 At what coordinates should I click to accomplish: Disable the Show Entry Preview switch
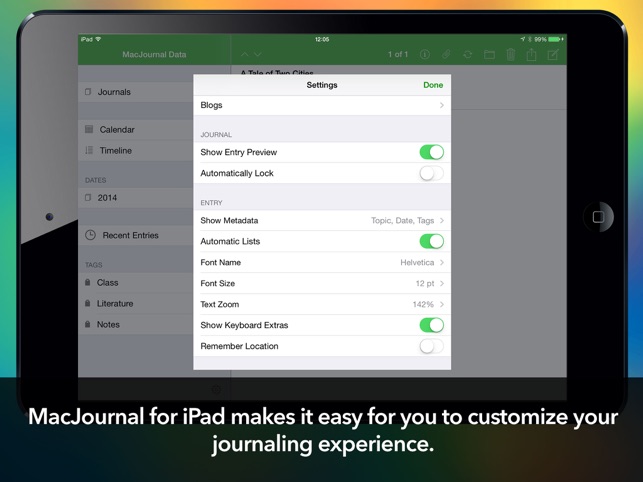tap(431, 152)
